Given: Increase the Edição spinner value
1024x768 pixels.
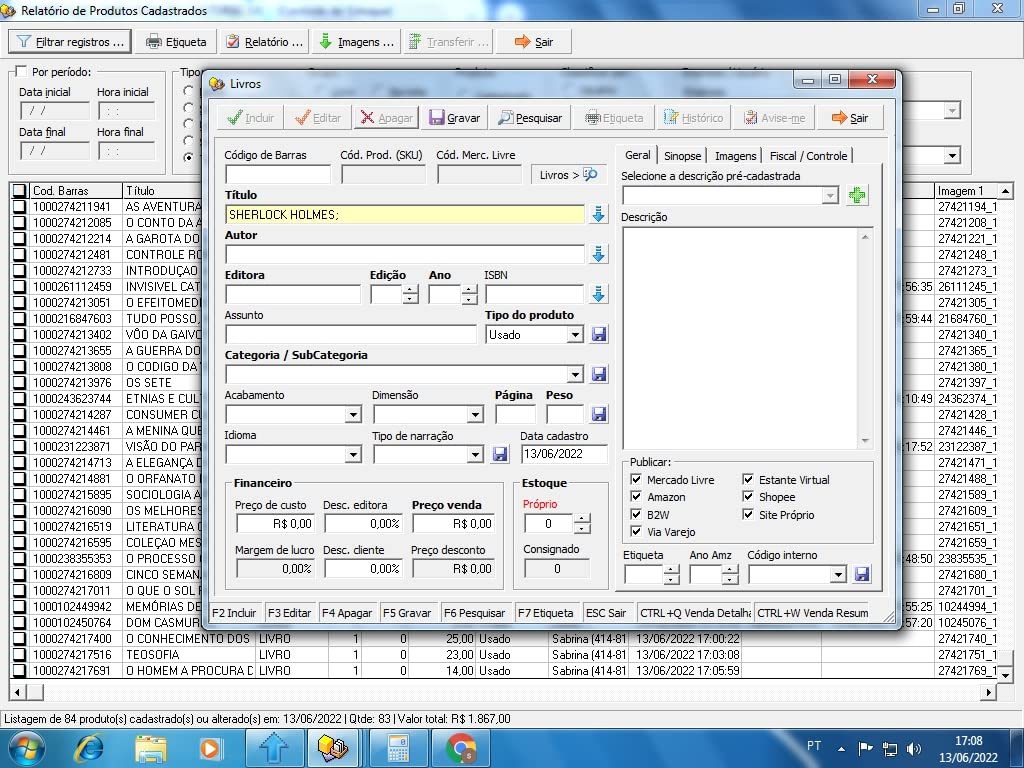Looking at the screenshot, I should tap(410, 290).
